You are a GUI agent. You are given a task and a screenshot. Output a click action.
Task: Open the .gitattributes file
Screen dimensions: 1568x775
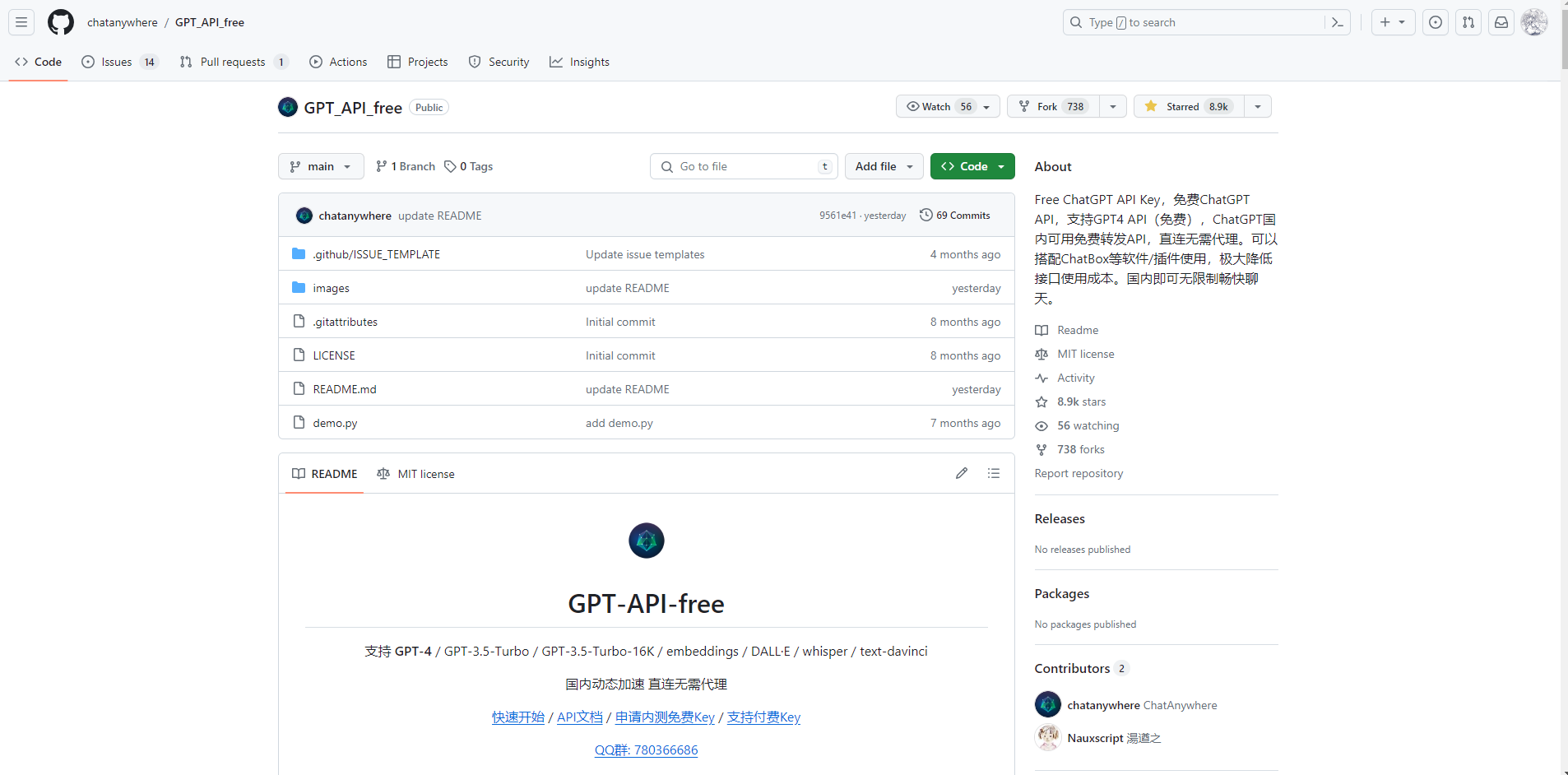(345, 322)
